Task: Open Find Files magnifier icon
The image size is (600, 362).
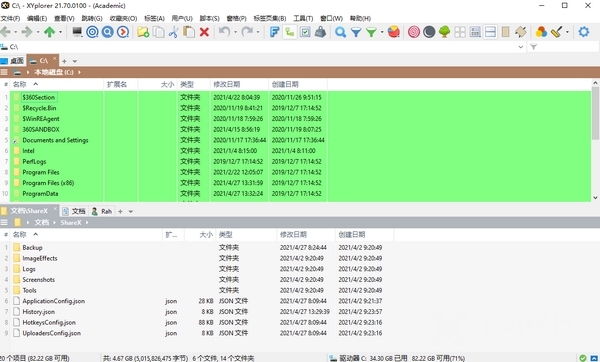Action: 340,32
